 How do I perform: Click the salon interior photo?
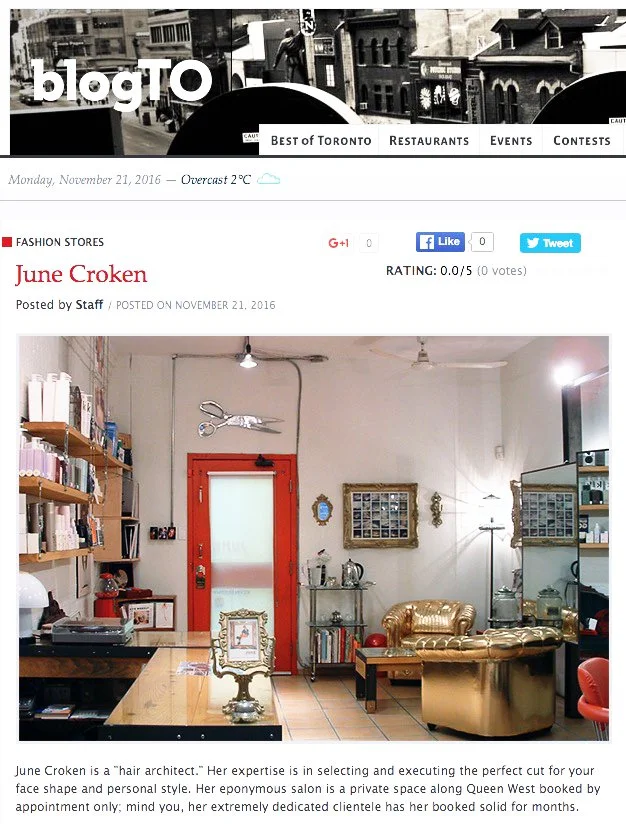[x=314, y=538]
